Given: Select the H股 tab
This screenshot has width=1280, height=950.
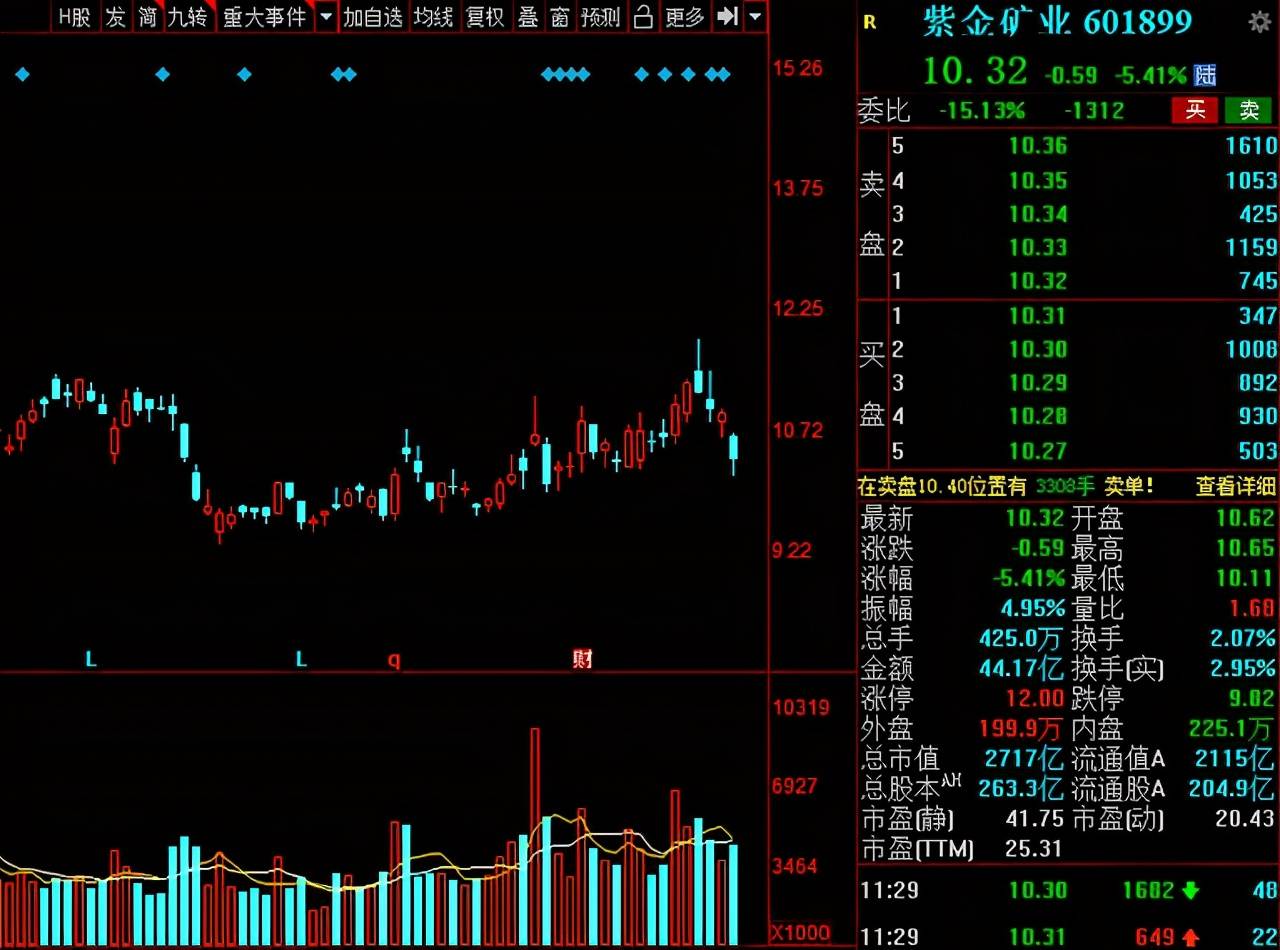Looking at the screenshot, I should 73,17.
